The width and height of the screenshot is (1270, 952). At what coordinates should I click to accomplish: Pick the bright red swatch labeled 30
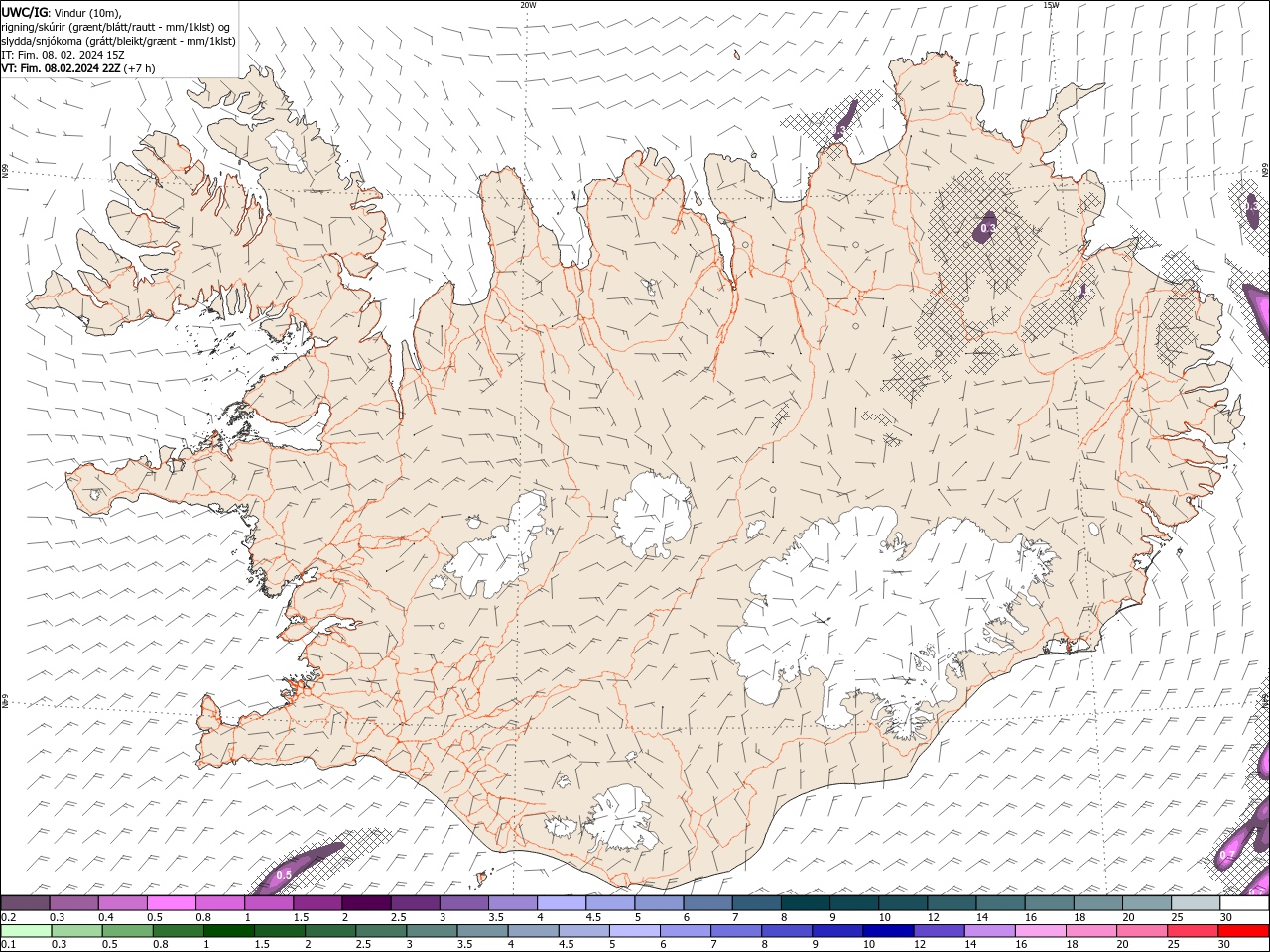click(x=1243, y=931)
